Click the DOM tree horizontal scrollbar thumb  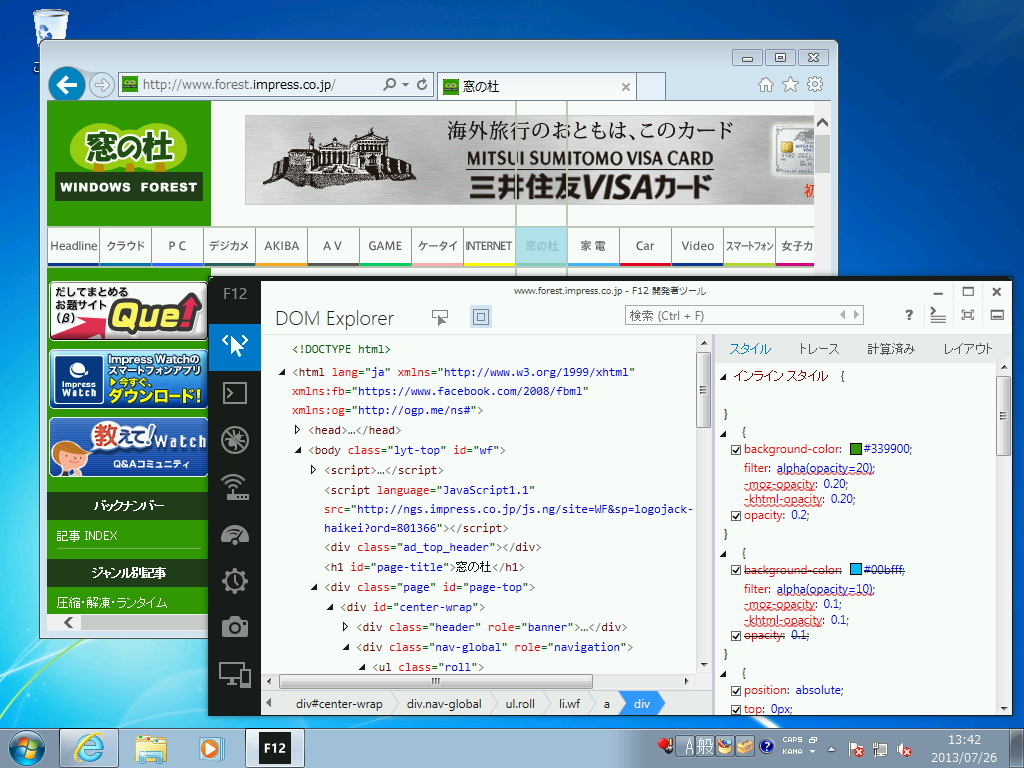[436, 681]
